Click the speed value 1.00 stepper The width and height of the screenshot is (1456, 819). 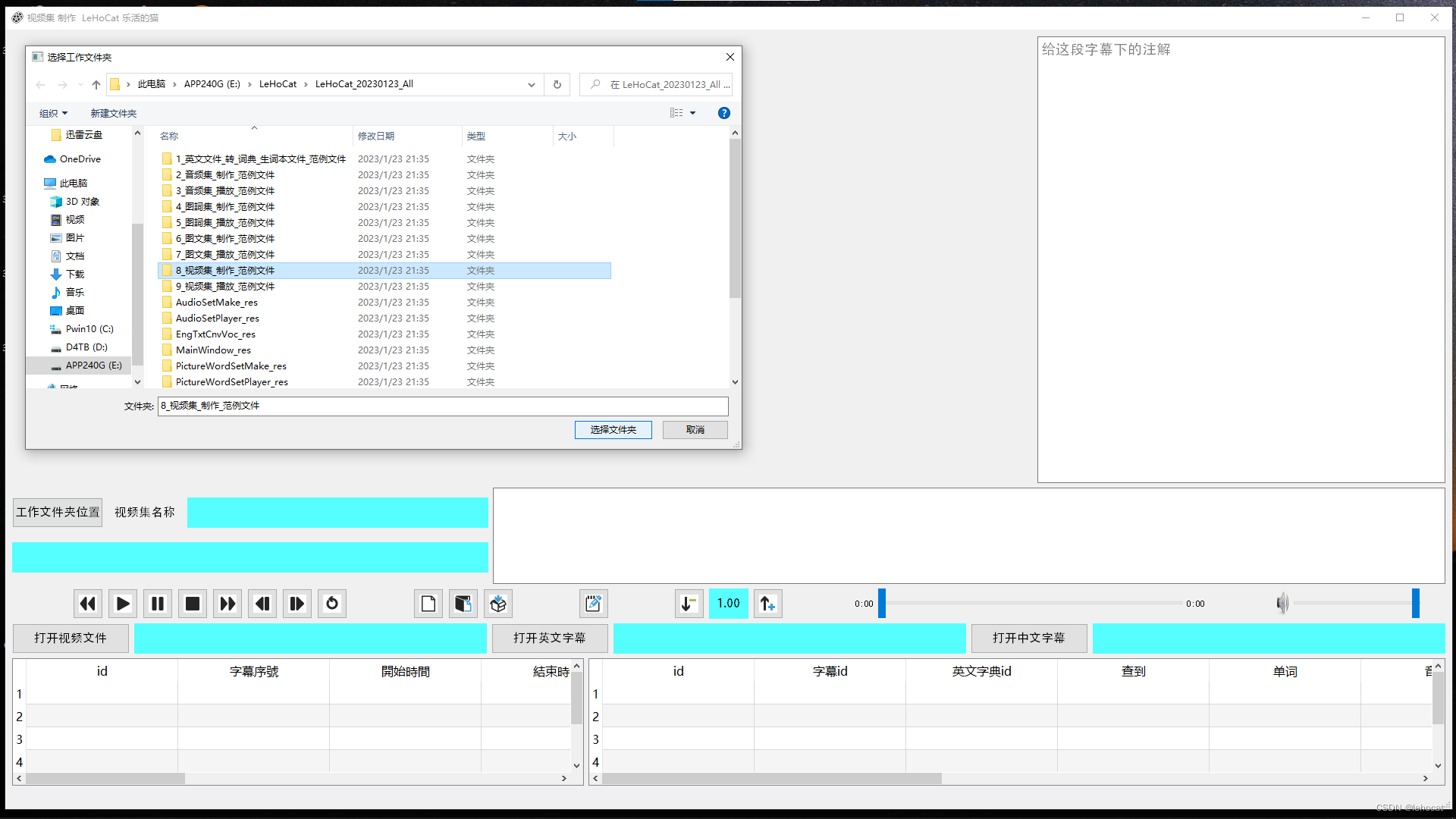(x=727, y=603)
